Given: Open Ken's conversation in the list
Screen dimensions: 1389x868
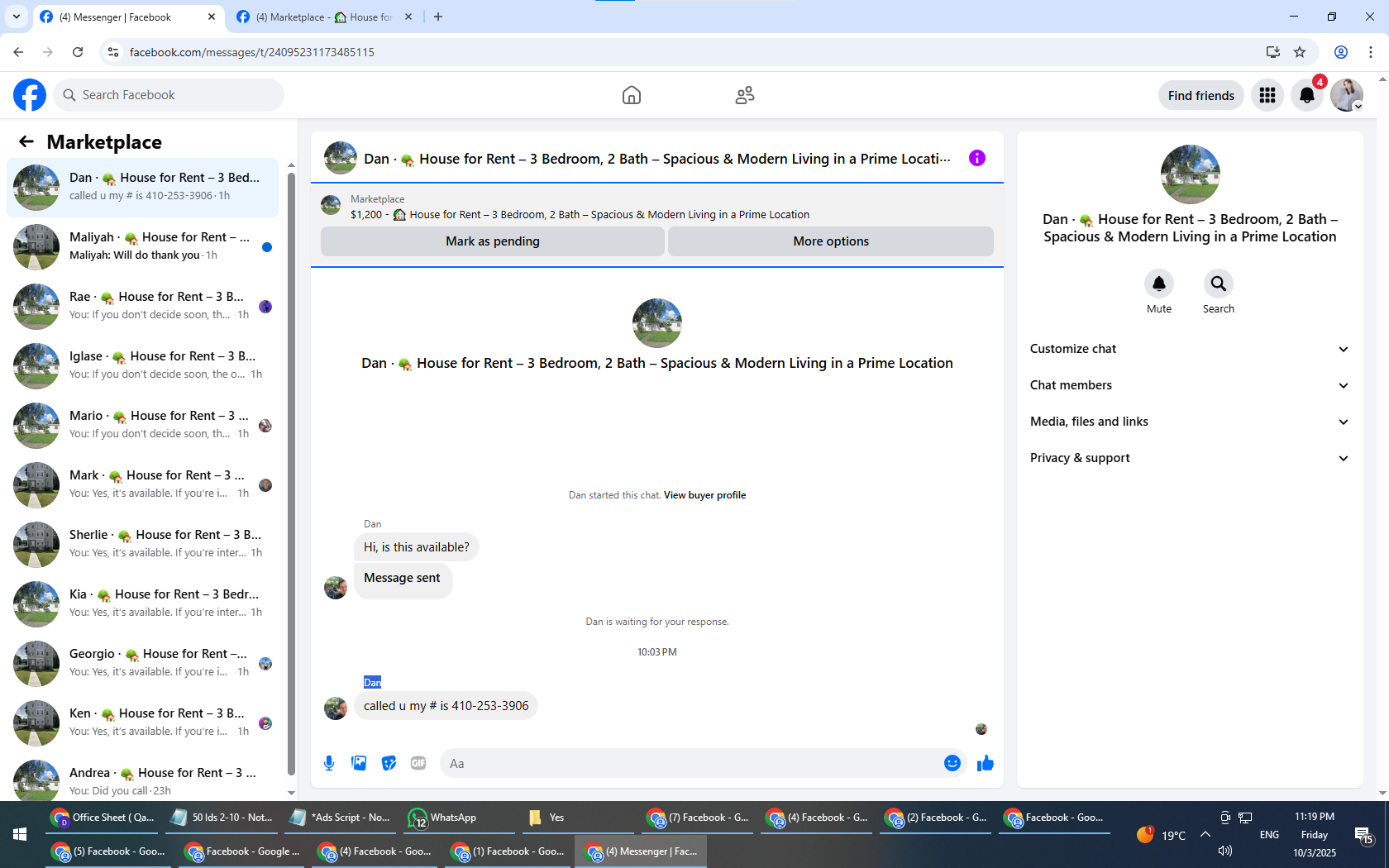Looking at the screenshot, I should [x=143, y=723].
